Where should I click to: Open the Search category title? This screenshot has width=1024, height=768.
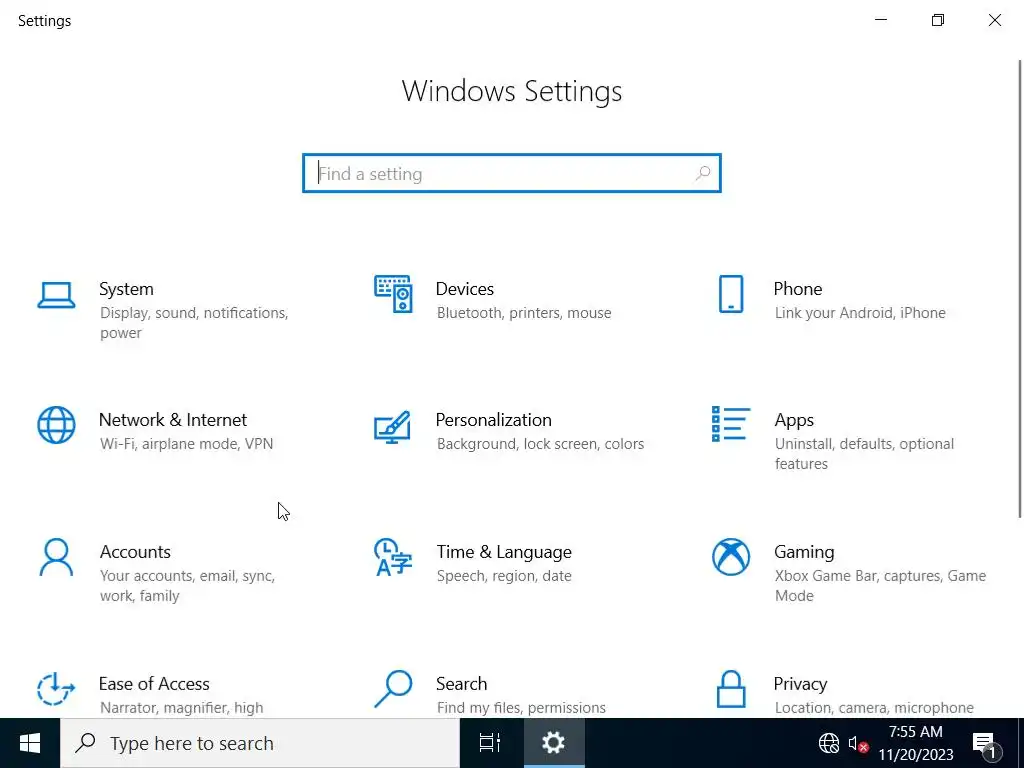tap(461, 684)
